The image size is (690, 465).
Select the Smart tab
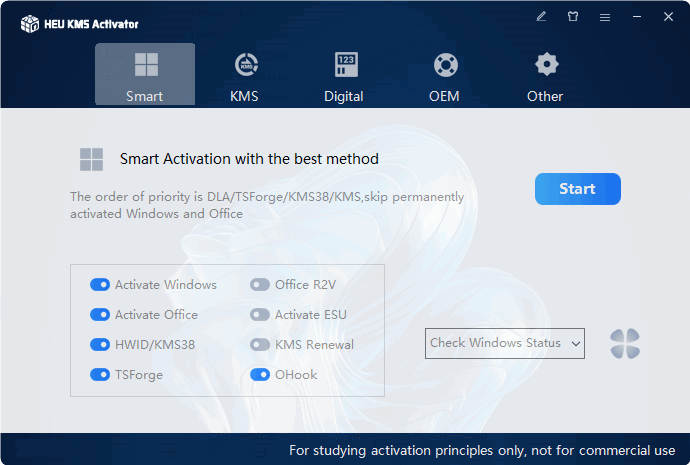(145, 75)
